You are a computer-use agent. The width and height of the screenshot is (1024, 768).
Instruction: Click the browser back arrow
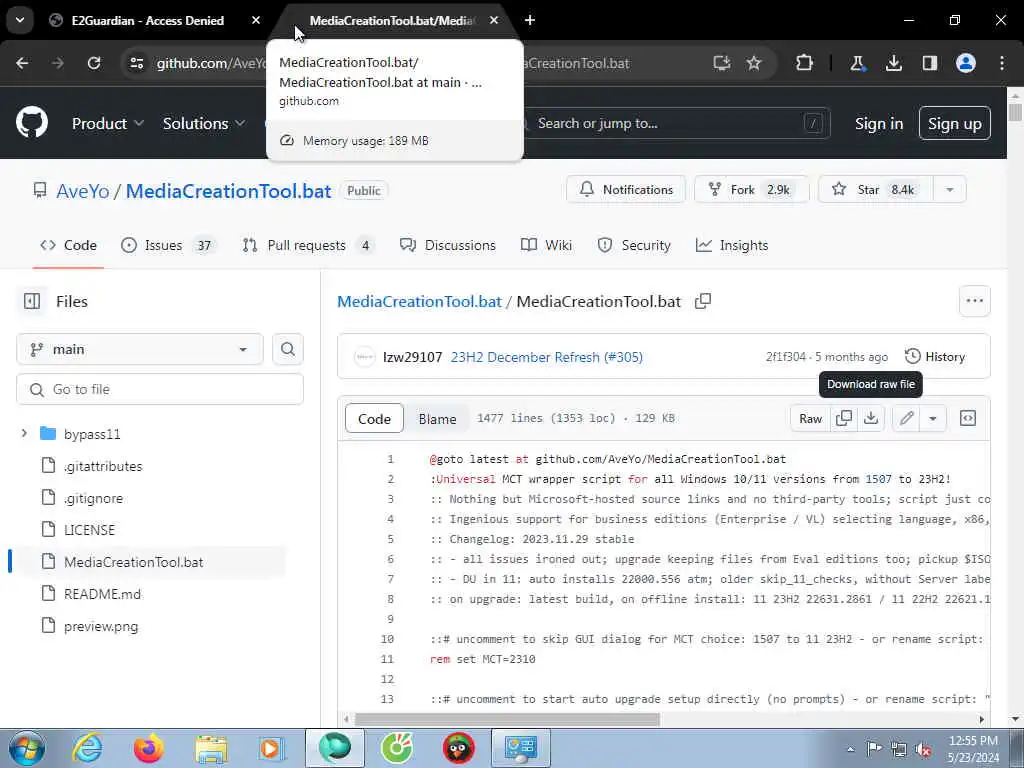22,63
